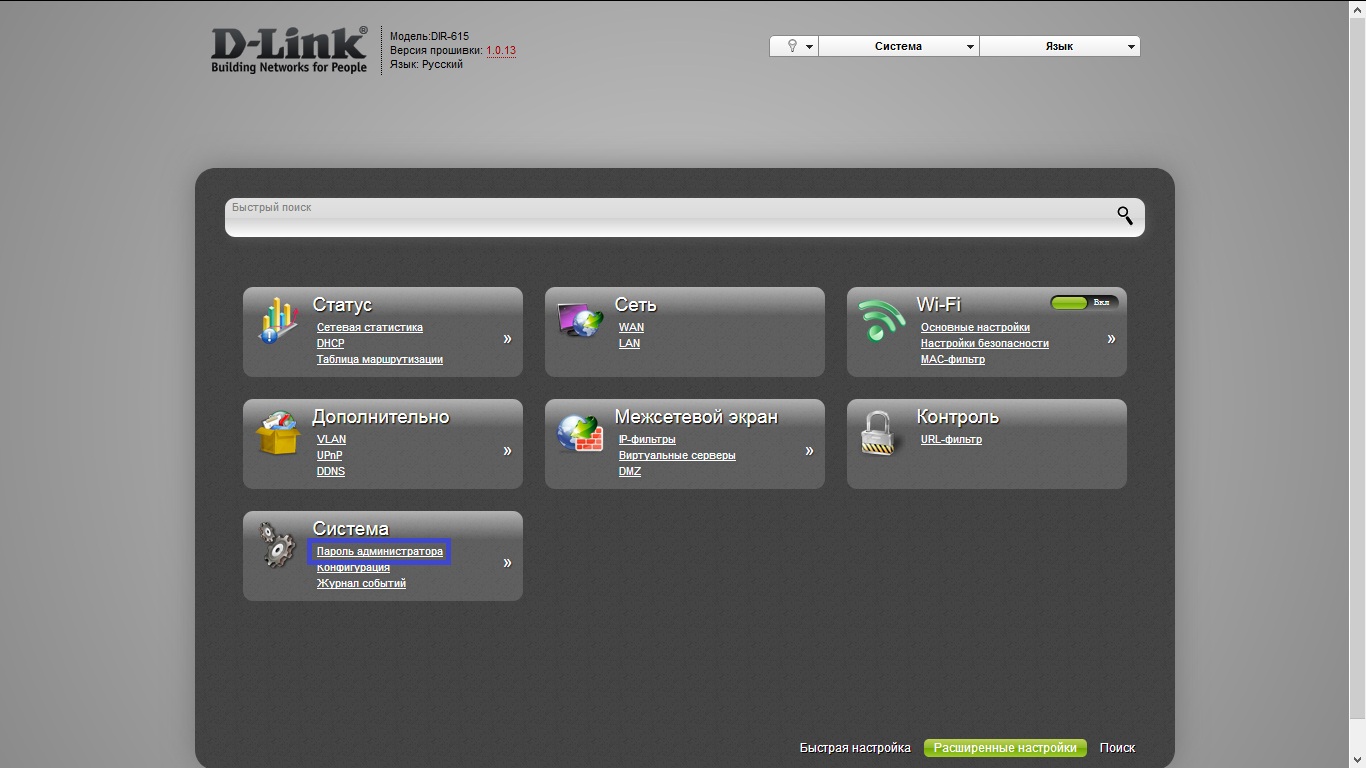Expand the Wi-Fi section arrow
Viewport: 1366px width, 768px height.
pos(1111,339)
